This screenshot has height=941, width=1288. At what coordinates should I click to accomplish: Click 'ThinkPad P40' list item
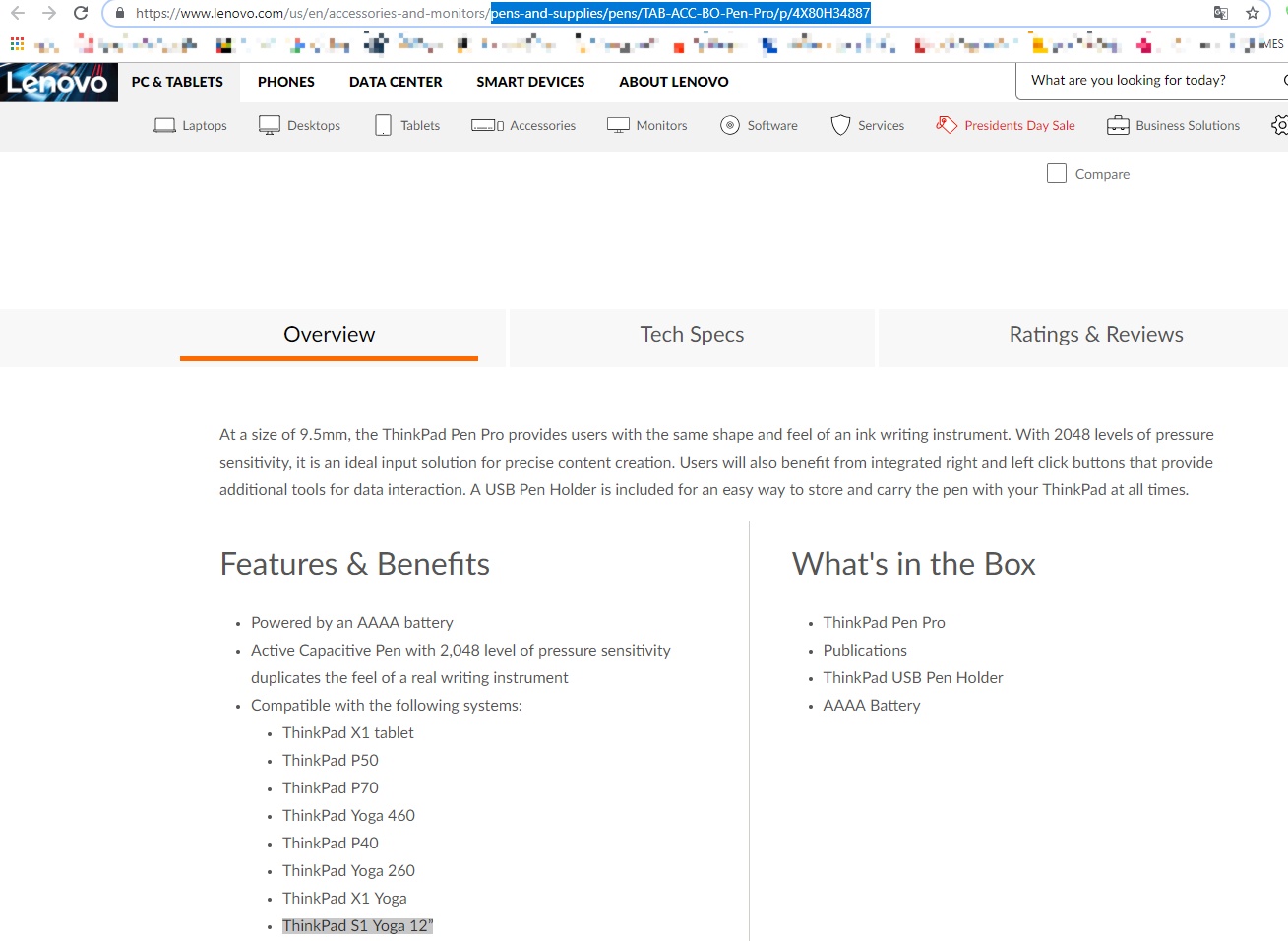coord(331,843)
